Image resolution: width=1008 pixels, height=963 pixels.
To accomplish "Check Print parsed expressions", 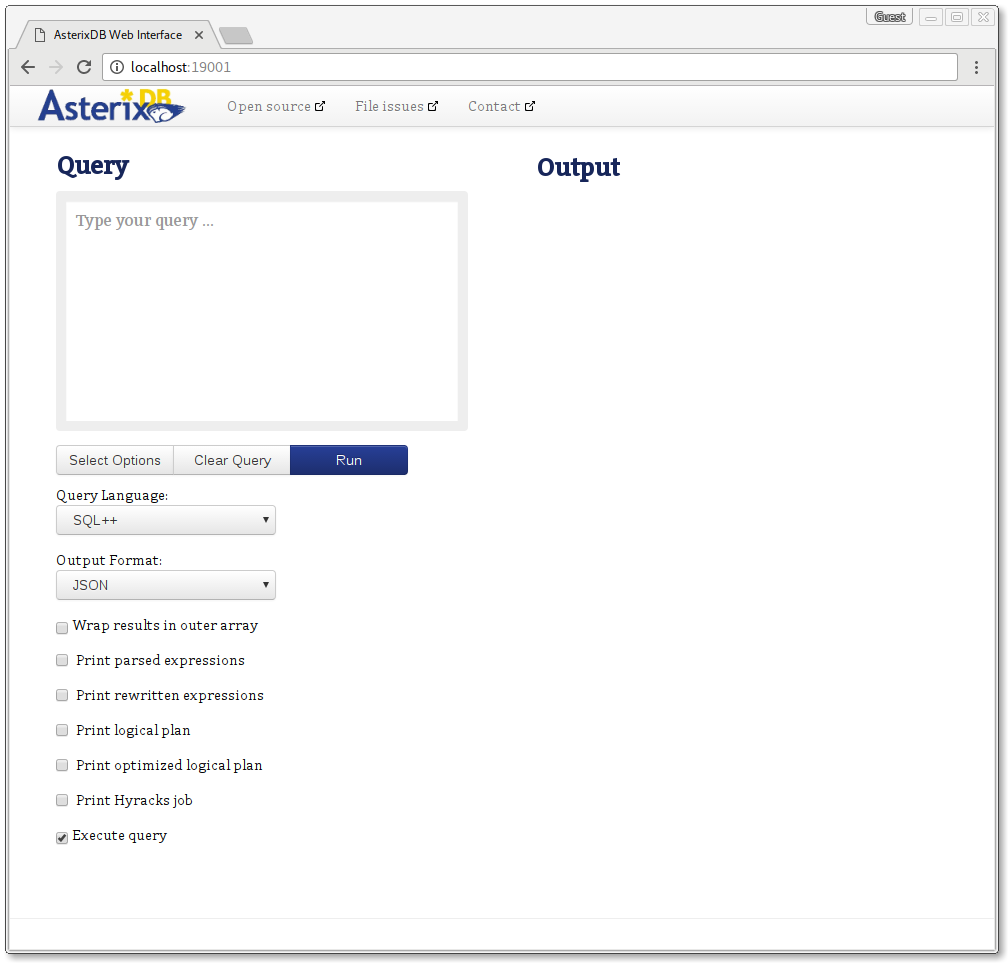I will [62, 661].
